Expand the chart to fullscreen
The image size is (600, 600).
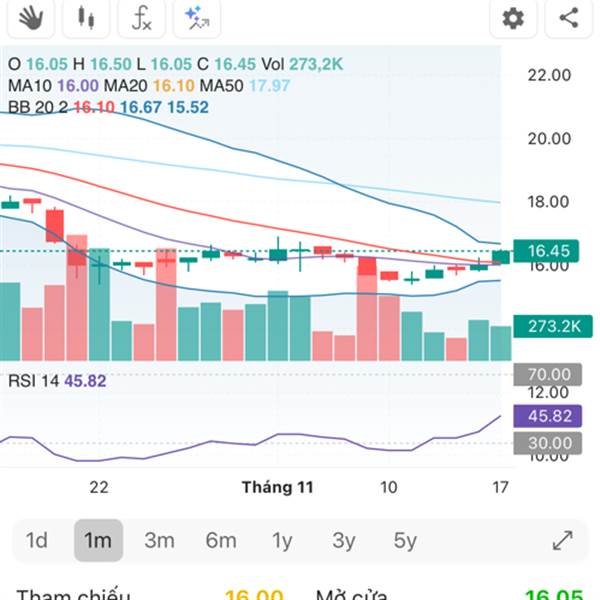pyautogui.click(x=562, y=541)
